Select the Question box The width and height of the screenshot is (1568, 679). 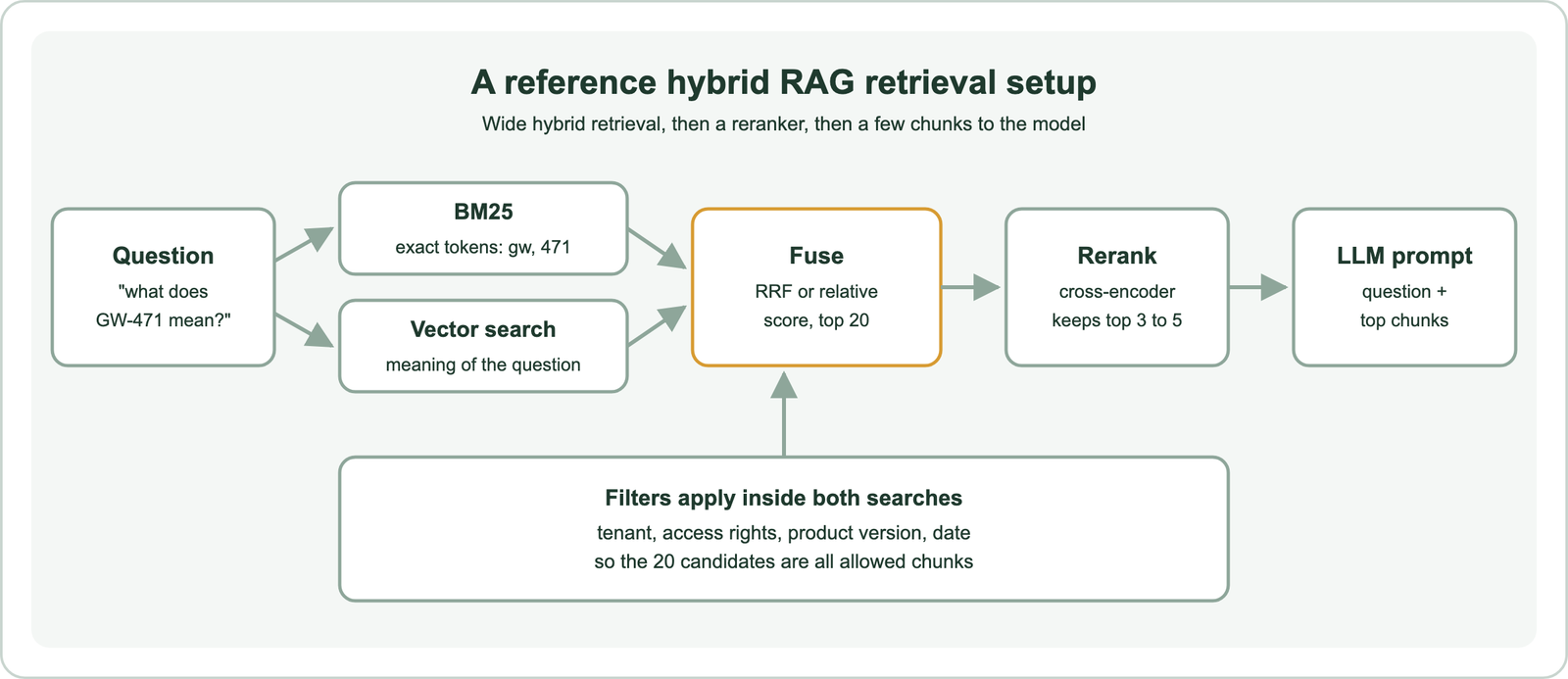[x=163, y=287]
